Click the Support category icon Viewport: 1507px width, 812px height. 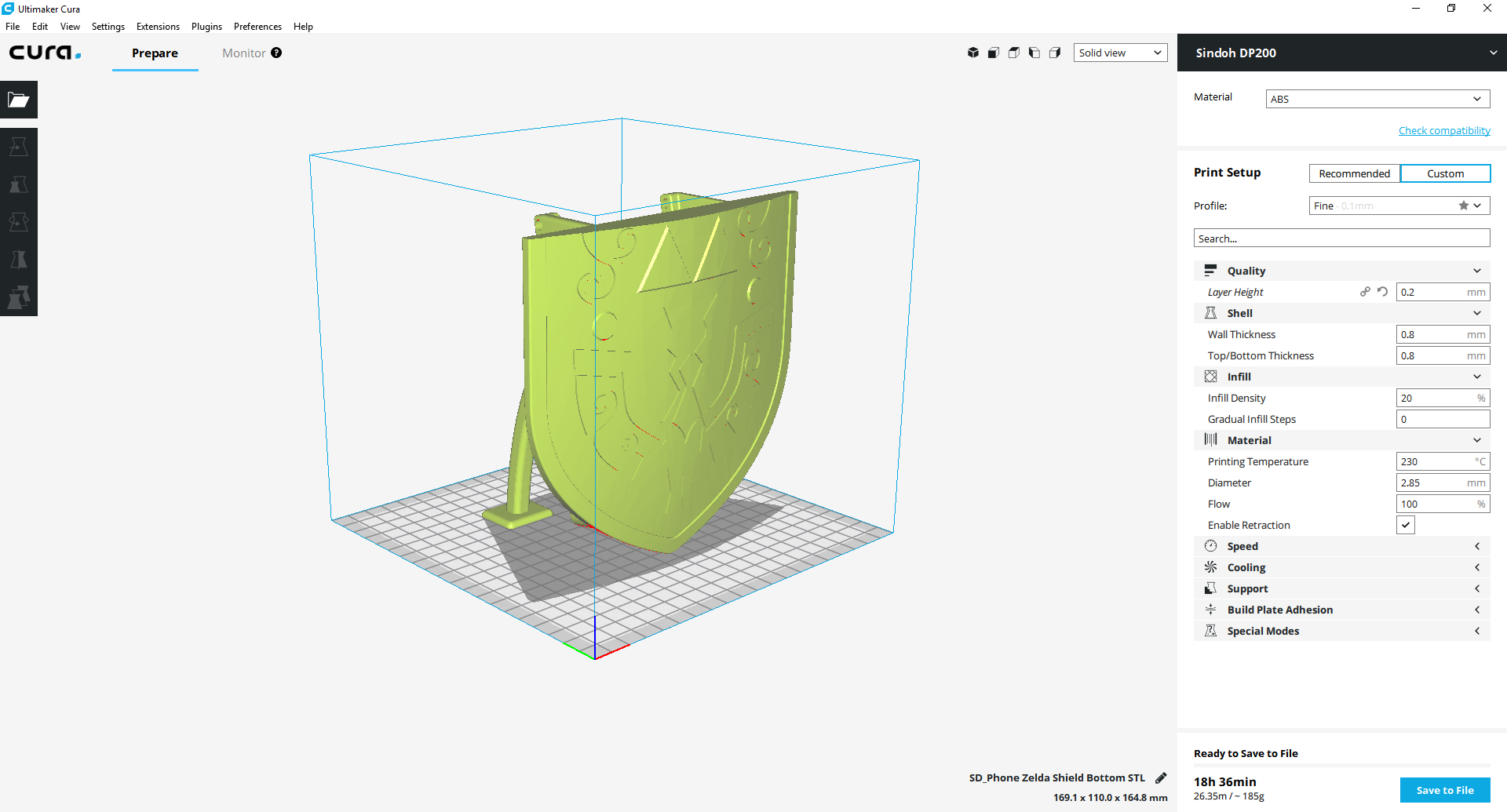point(1210,588)
